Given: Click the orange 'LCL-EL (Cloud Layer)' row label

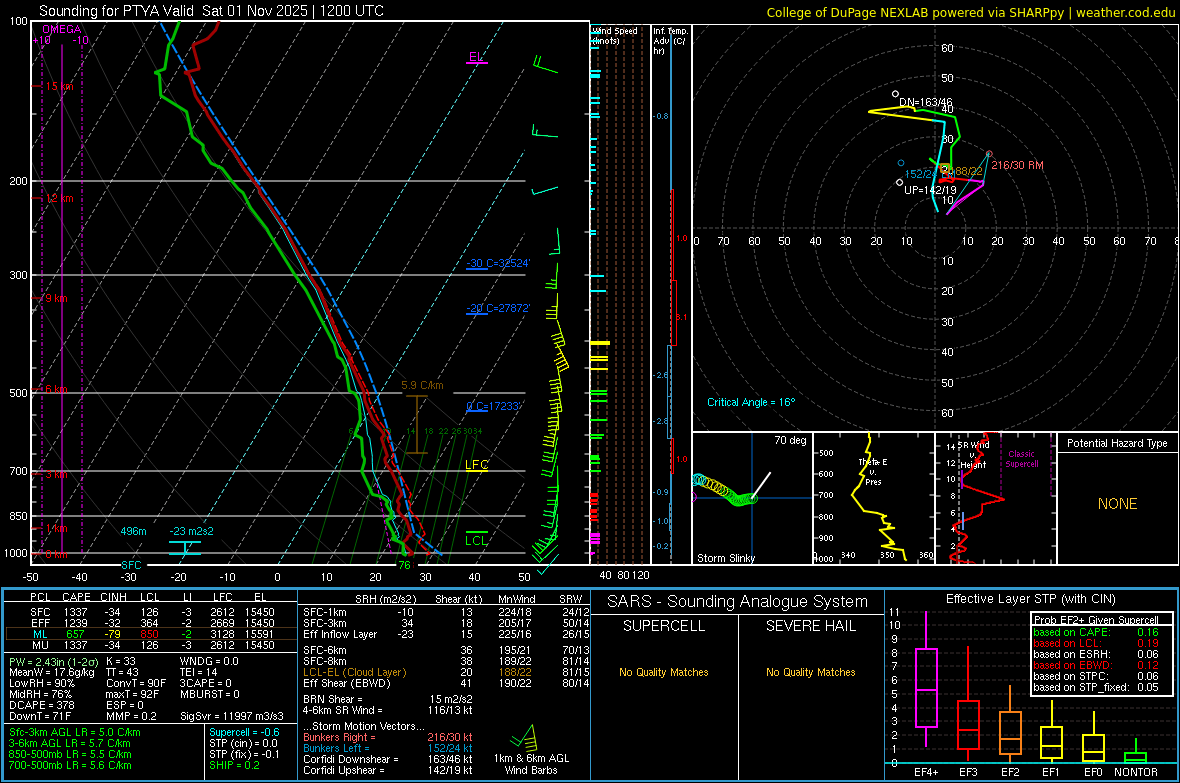Looking at the screenshot, I should pos(354,672).
